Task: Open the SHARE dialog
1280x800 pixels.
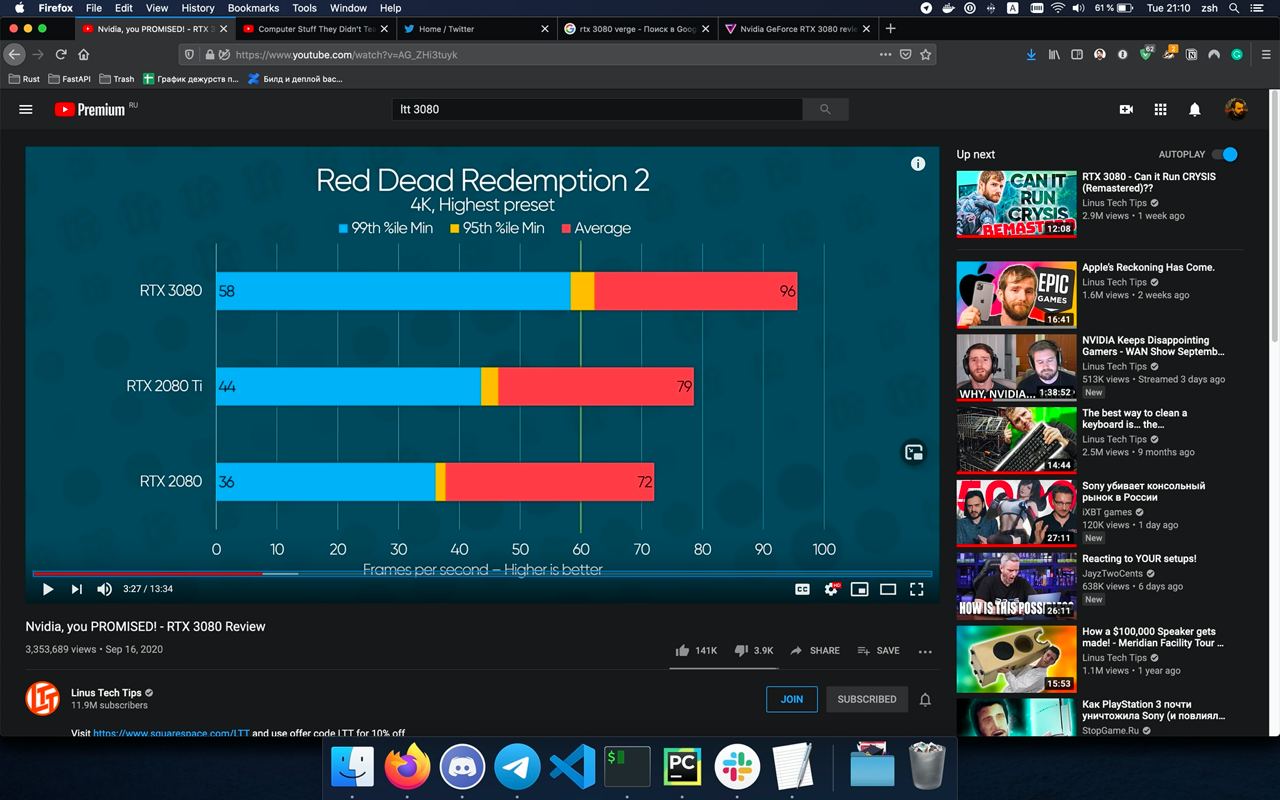Action: coord(815,650)
